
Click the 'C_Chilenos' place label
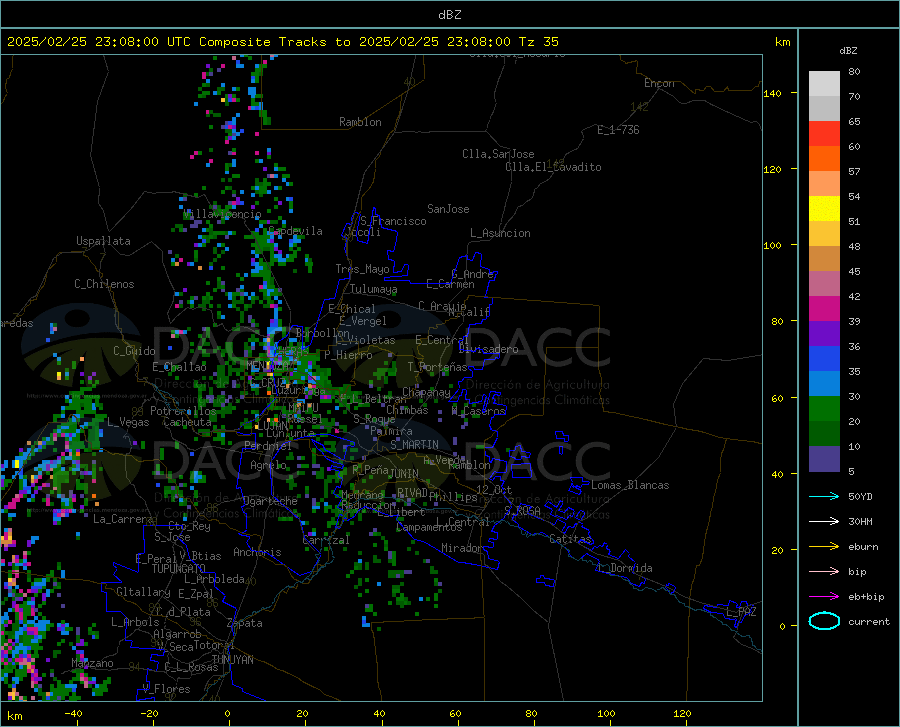[x=104, y=284]
